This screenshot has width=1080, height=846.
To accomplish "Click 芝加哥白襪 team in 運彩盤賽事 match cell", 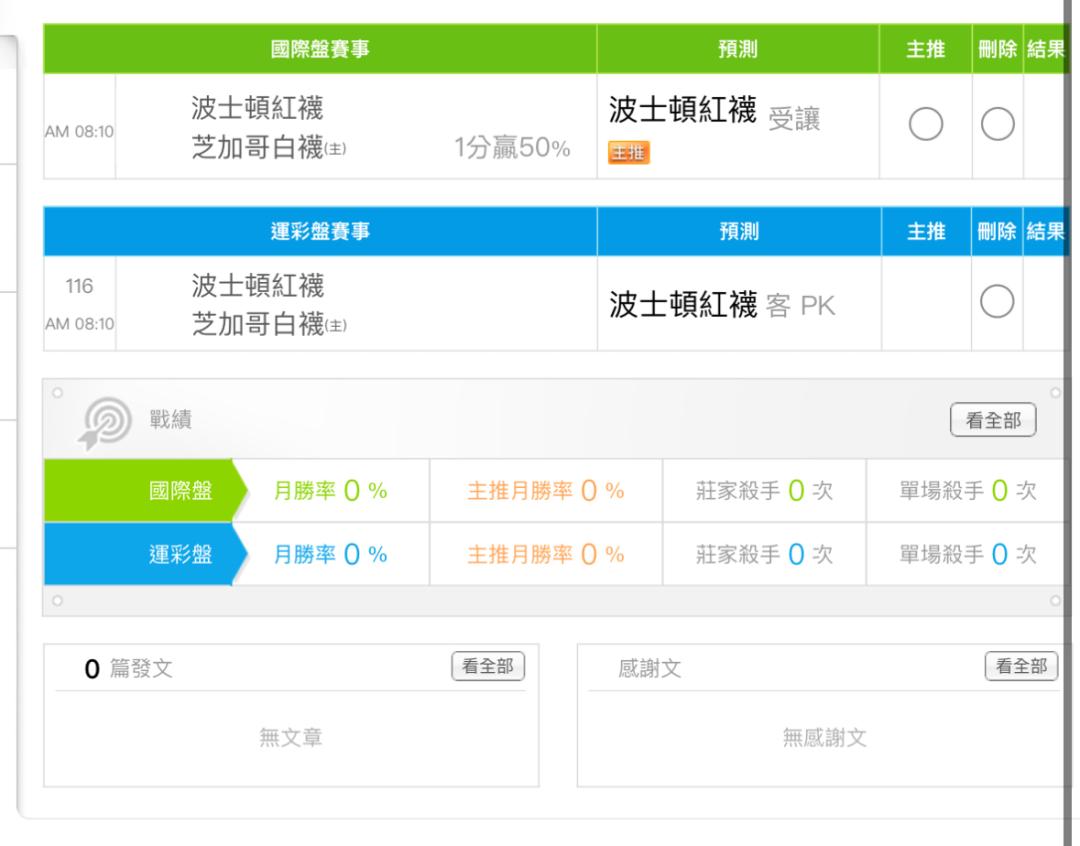I will (269, 324).
